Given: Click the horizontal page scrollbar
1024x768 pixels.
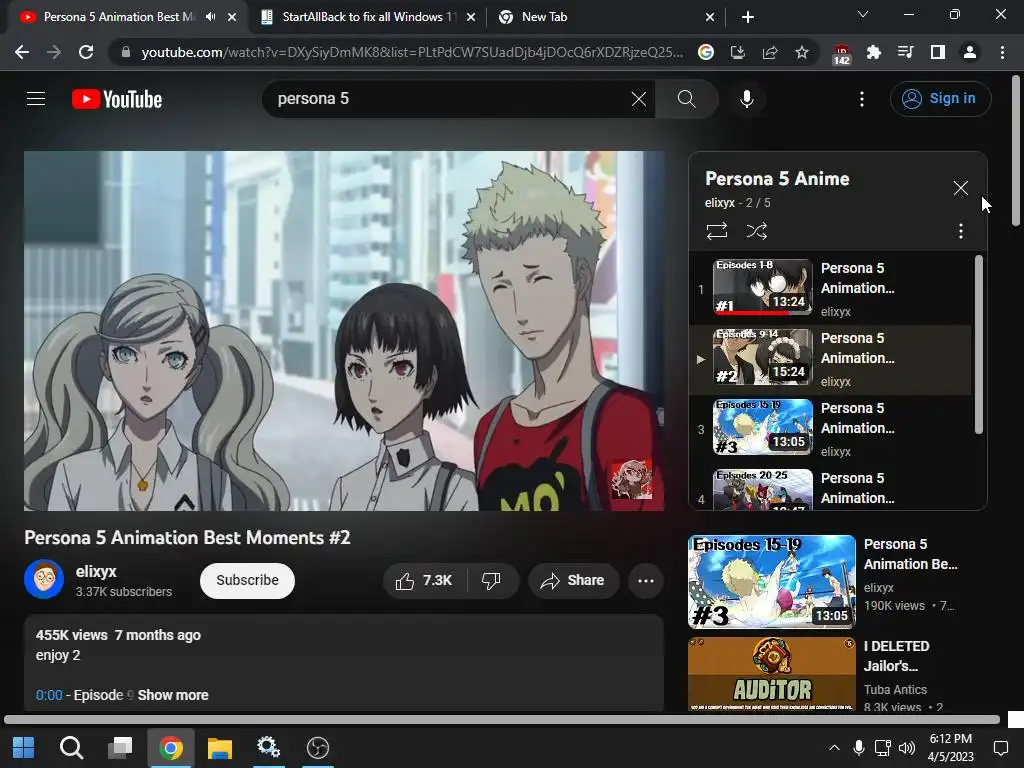Looking at the screenshot, I should 502,720.
